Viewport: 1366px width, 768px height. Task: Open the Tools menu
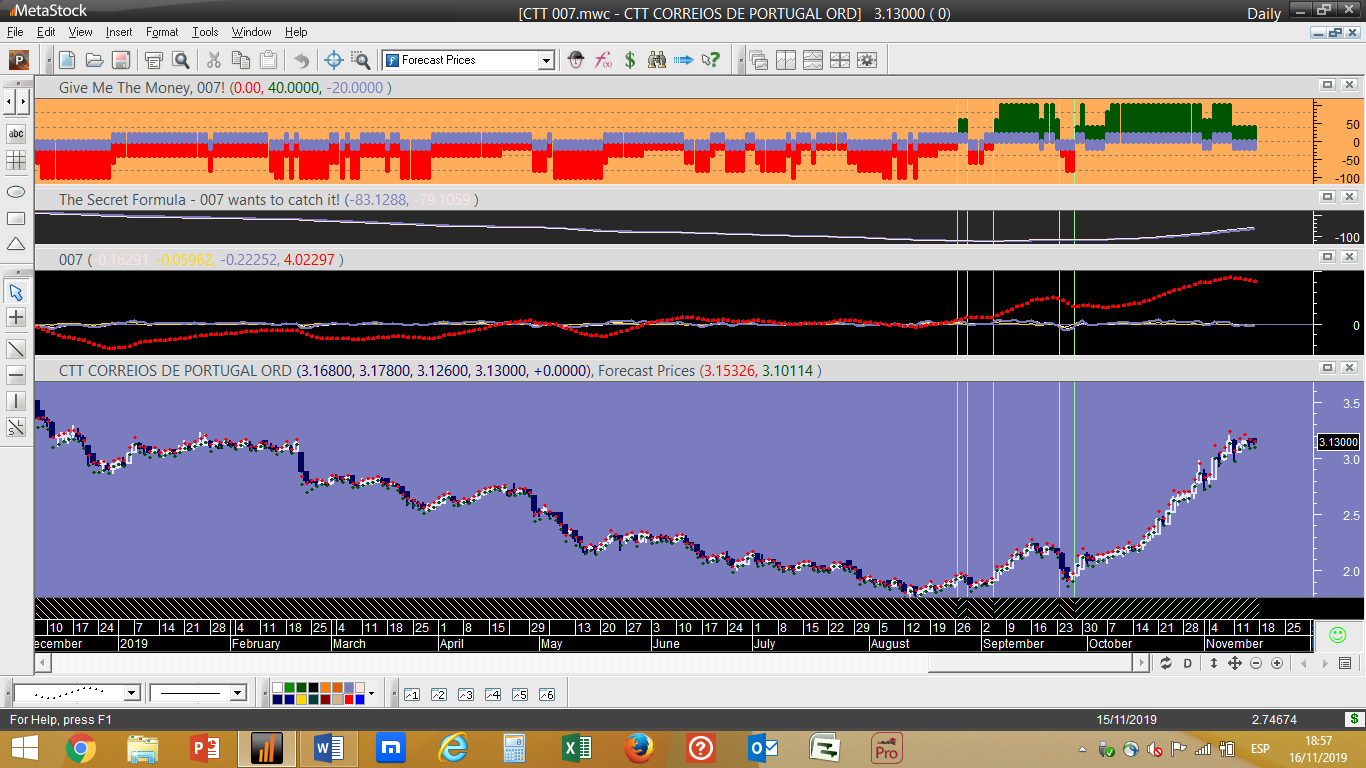tap(205, 32)
